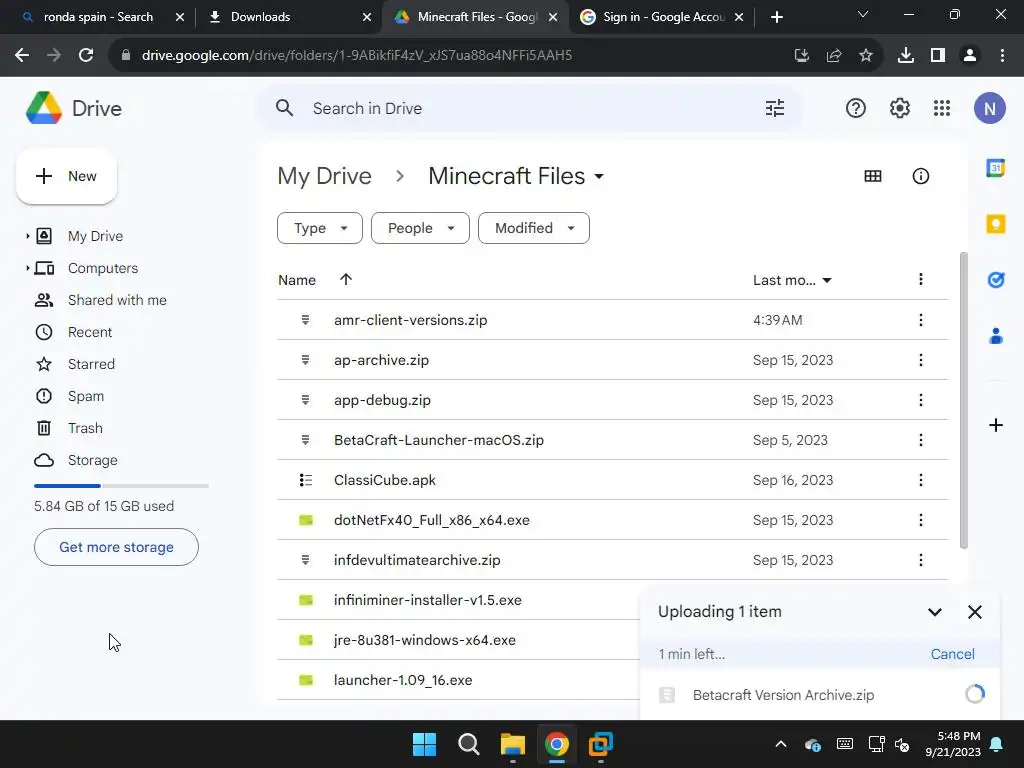
Task: Click the storage usage progress bar
Action: [x=121, y=486]
